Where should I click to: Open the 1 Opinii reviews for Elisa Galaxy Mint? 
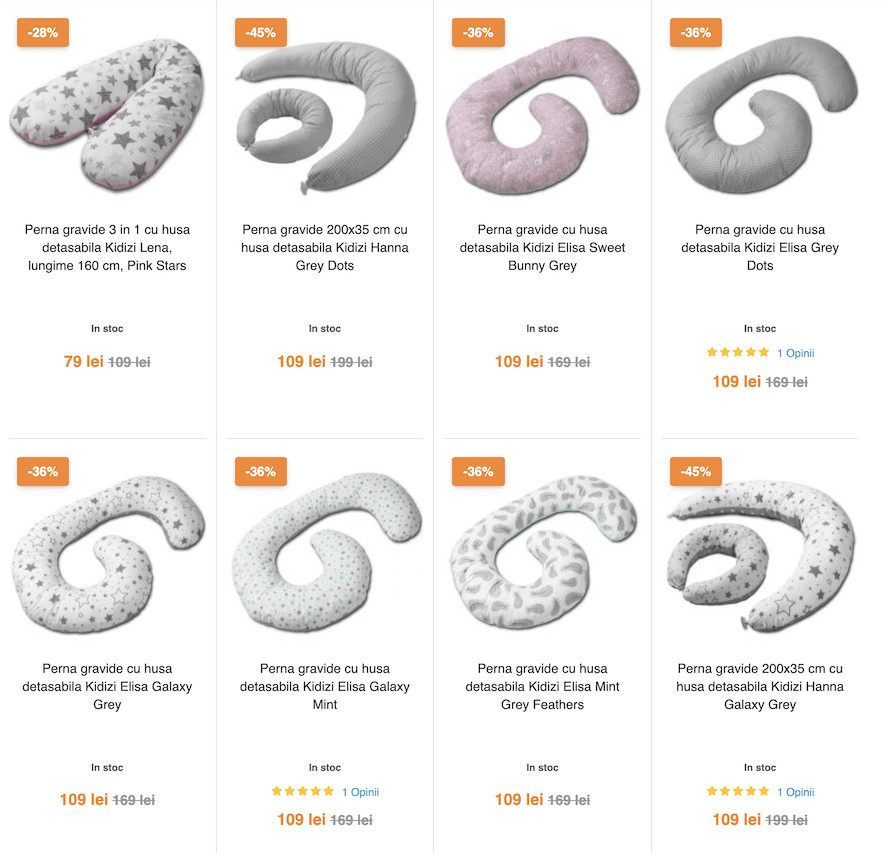tap(361, 792)
